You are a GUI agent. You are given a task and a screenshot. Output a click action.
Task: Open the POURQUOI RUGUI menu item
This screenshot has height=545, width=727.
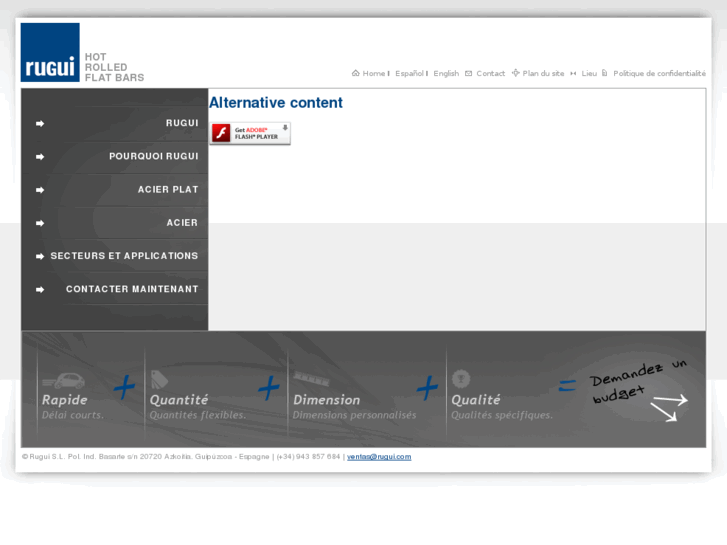(x=153, y=156)
